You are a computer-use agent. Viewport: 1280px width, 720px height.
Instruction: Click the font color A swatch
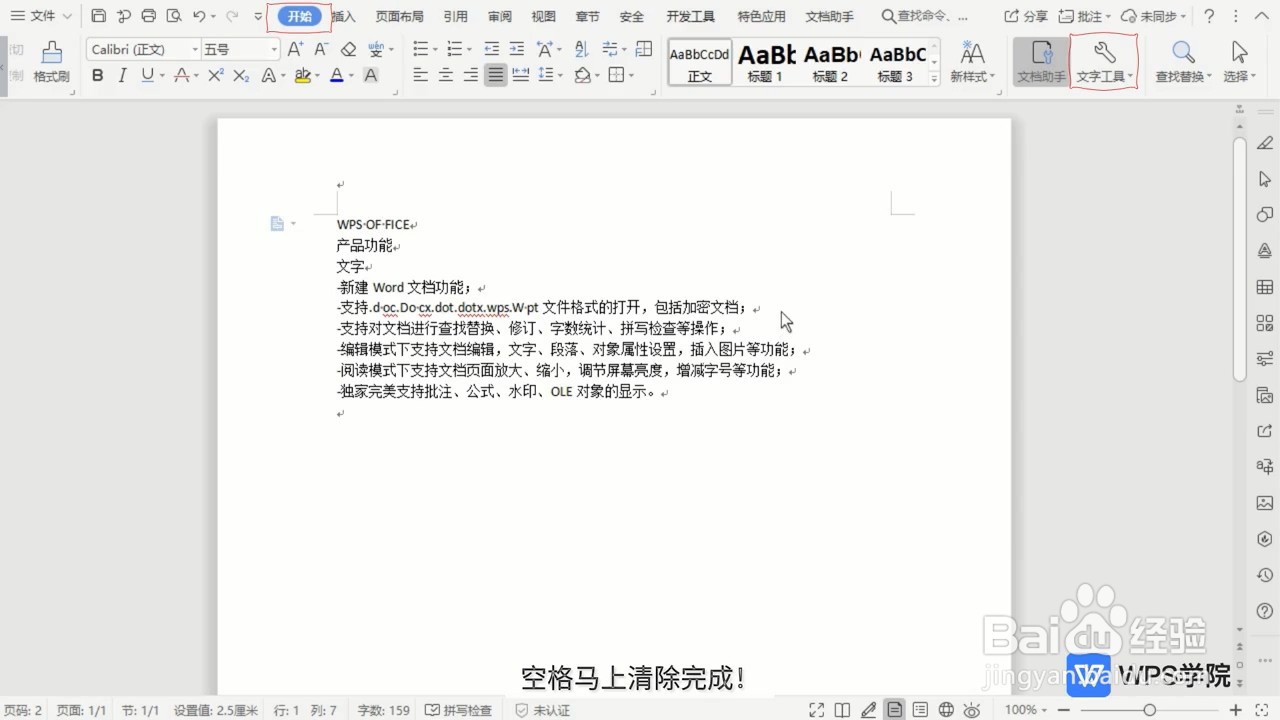coord(336,75)
